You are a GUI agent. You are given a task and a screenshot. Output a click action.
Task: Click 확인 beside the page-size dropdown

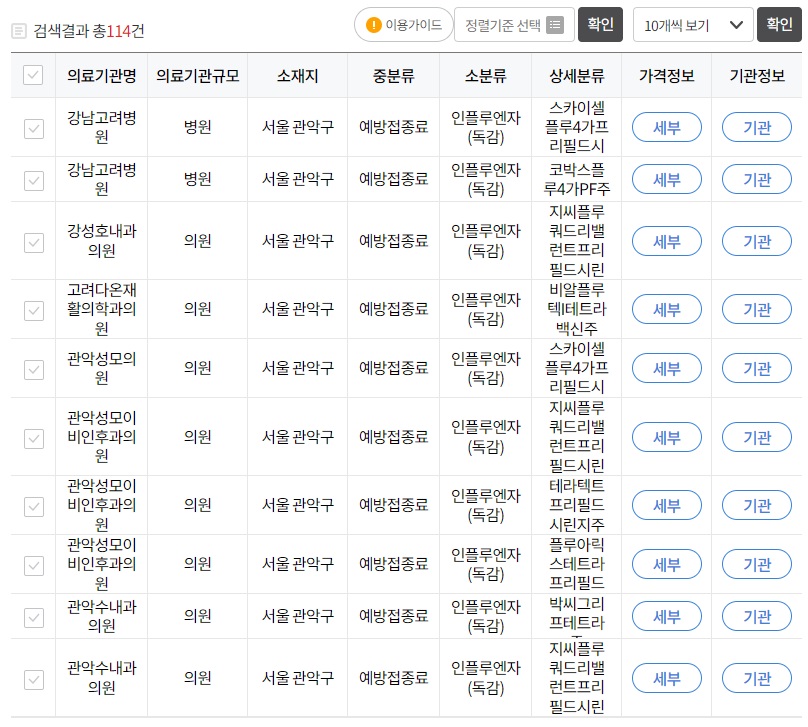coord(779,25)
